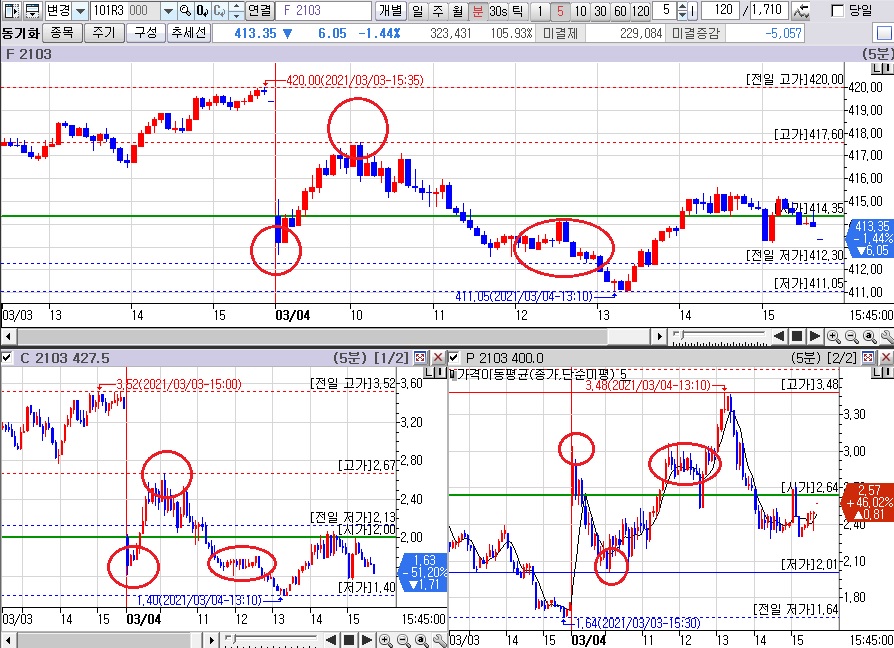Select the 30s second period
This screenshot has height=648, width=894.
pyautogui.click(x=498, y=10)
